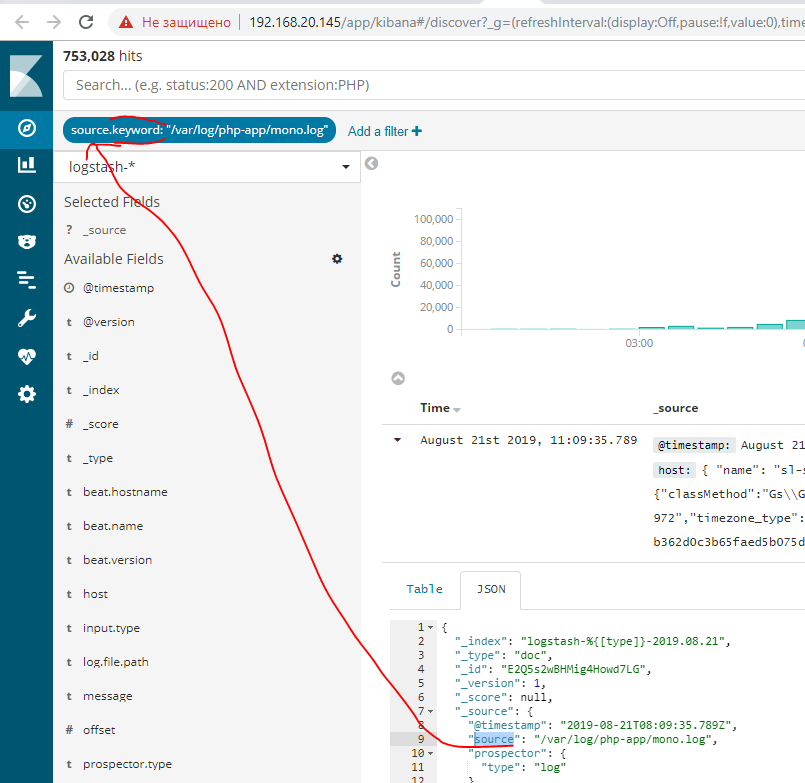Viewport: 805px width, 783px height.
Task: Open Management gear icon in sidebar
Action: [27, 394]
